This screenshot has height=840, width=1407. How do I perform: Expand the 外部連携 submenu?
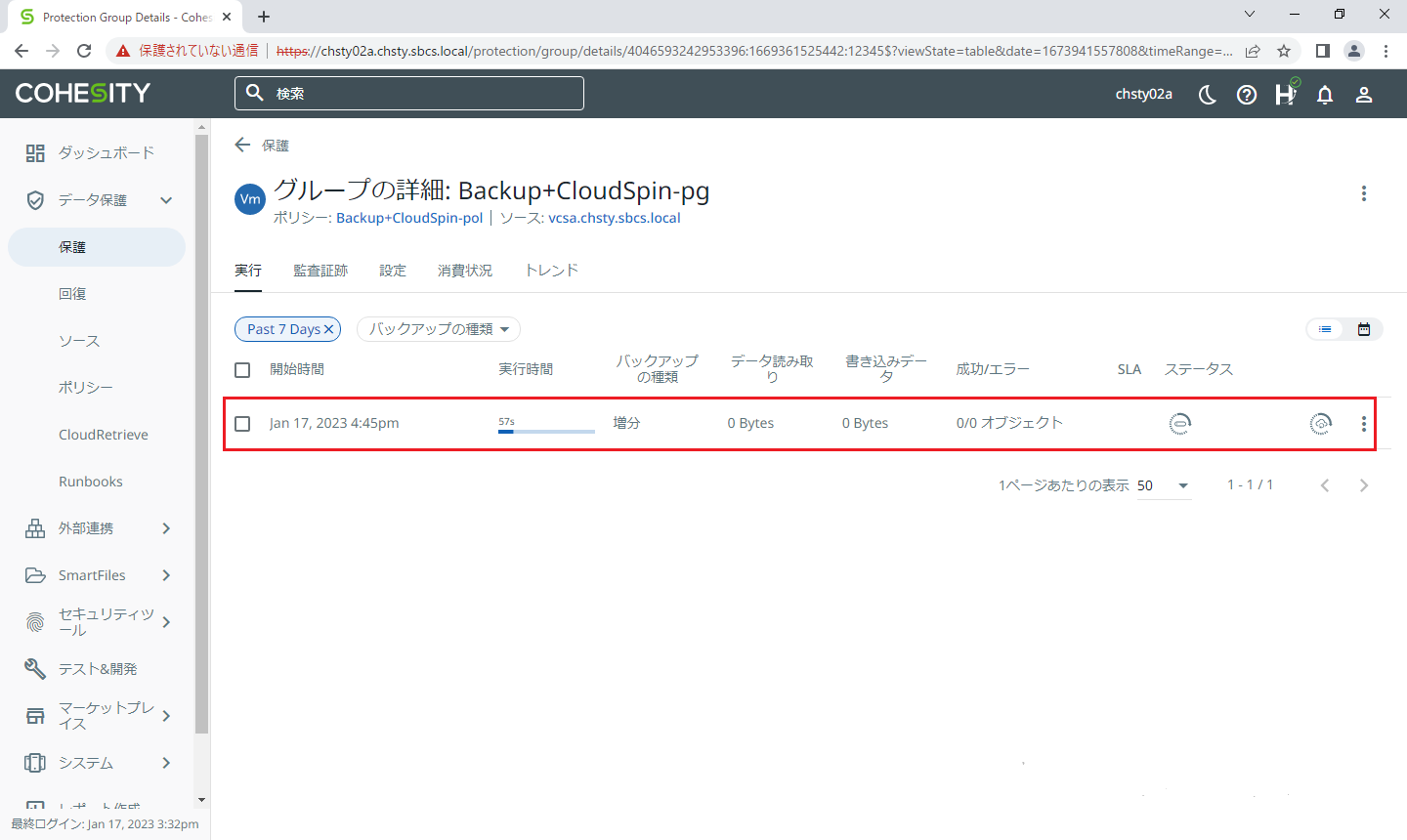[x=166, y=528]
